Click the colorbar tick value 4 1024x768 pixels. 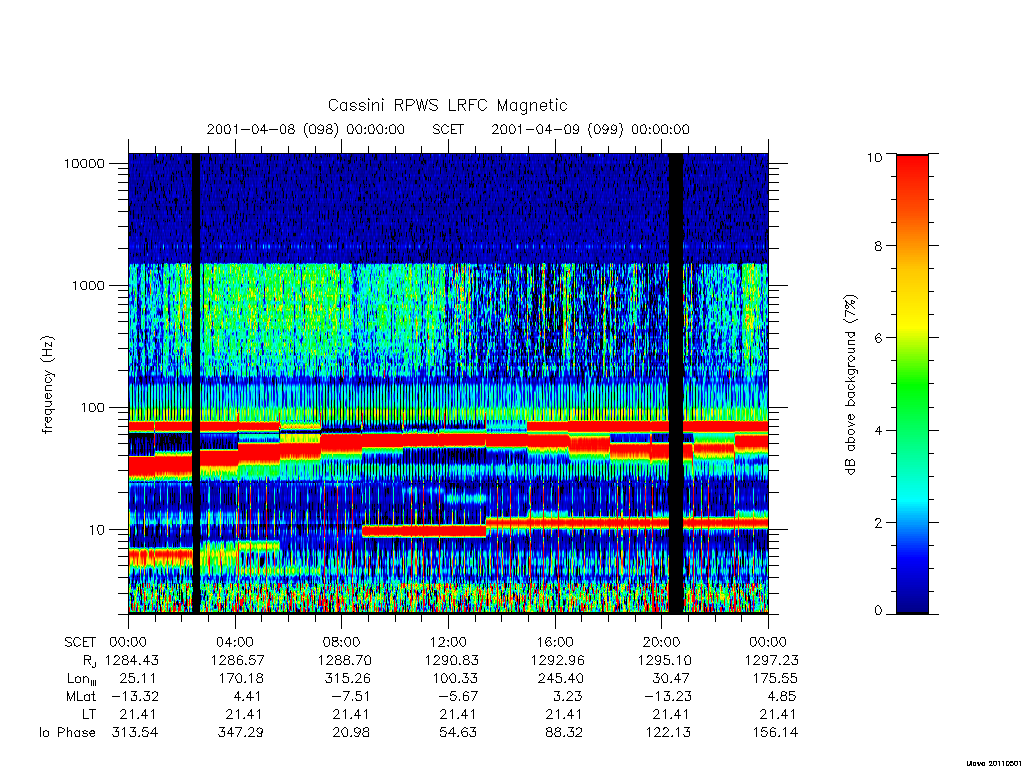click(x=878, y=431)
